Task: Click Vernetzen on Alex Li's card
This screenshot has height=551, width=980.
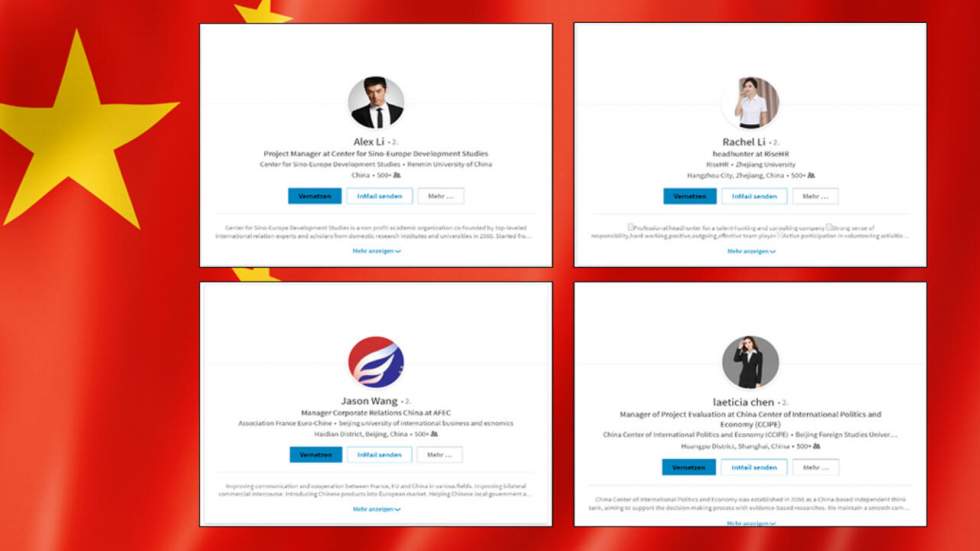Action: coord(314,196)
